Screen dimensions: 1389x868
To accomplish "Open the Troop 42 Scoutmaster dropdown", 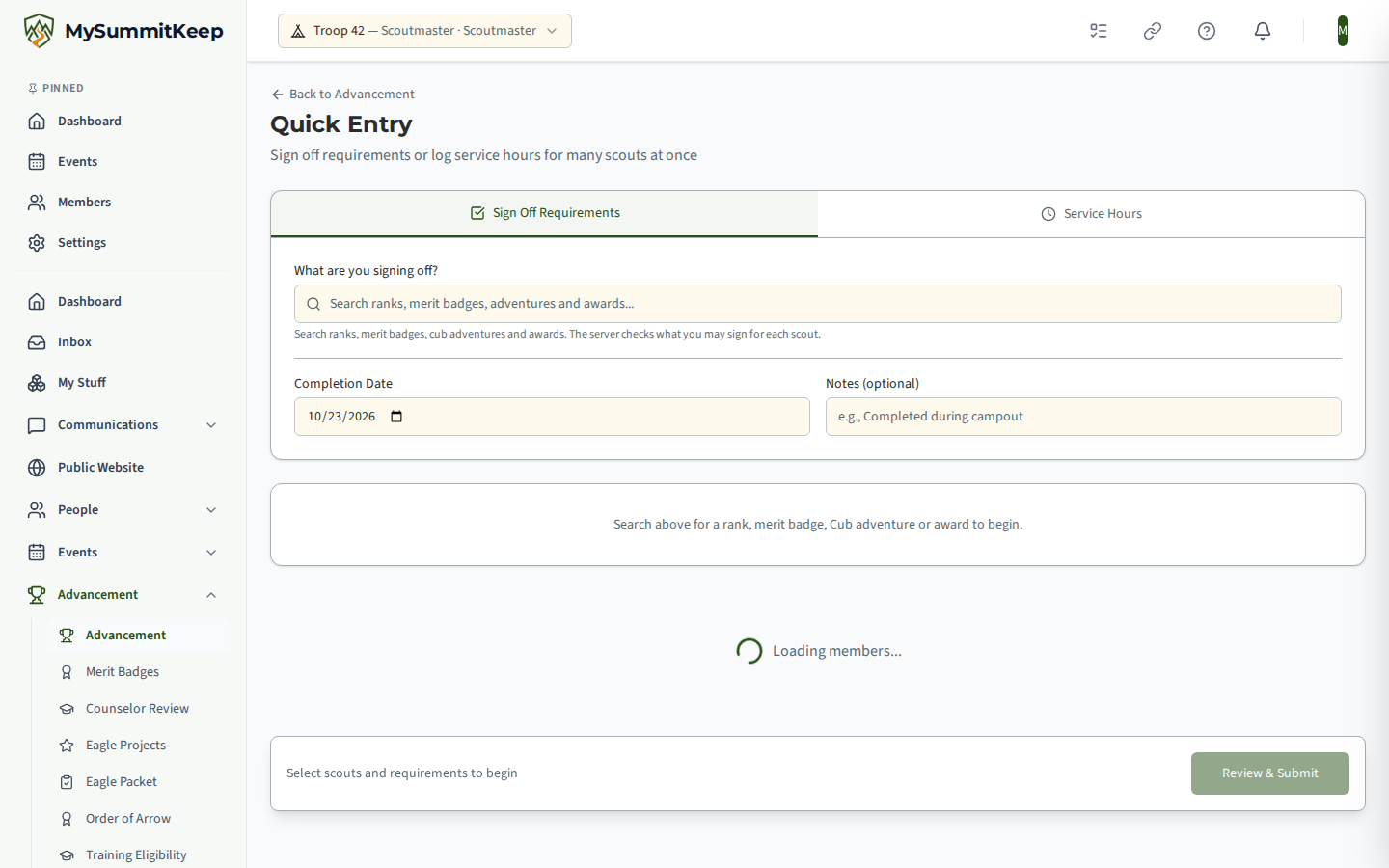I will click(x=424, y=31).
